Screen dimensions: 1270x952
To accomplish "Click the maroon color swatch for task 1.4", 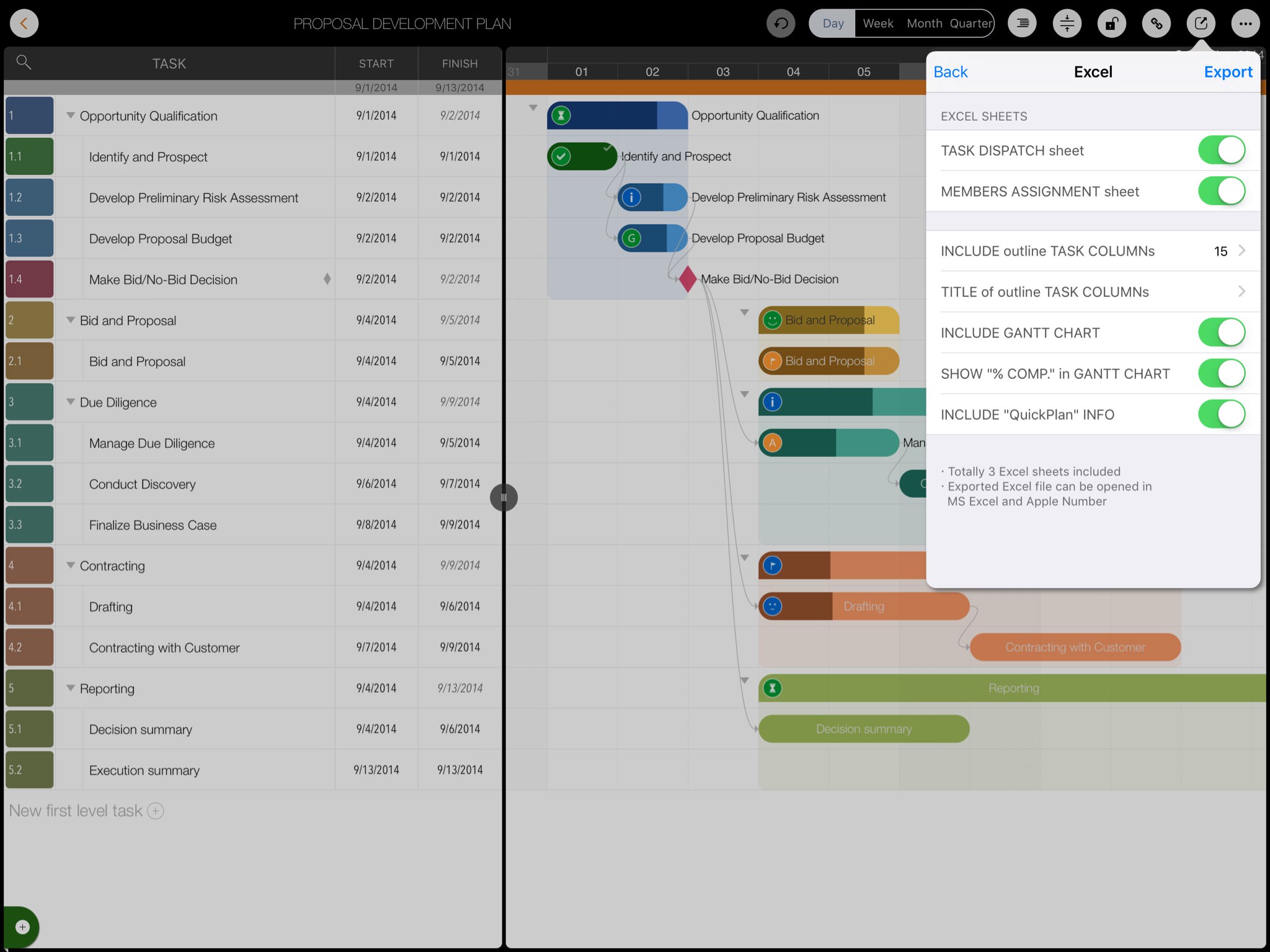I will tap(29, 279).
